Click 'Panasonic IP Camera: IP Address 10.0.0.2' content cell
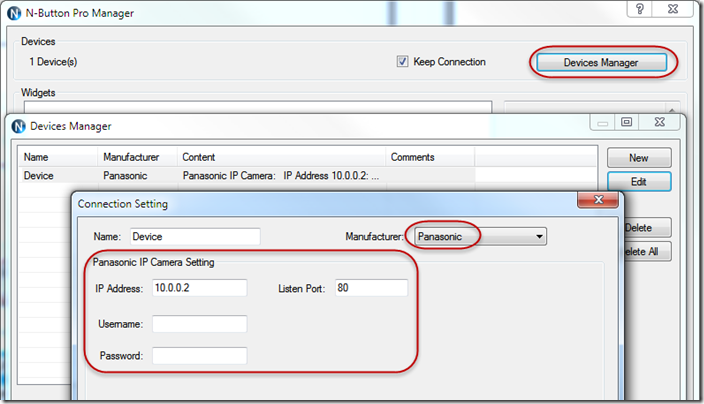 click(281, 176)
